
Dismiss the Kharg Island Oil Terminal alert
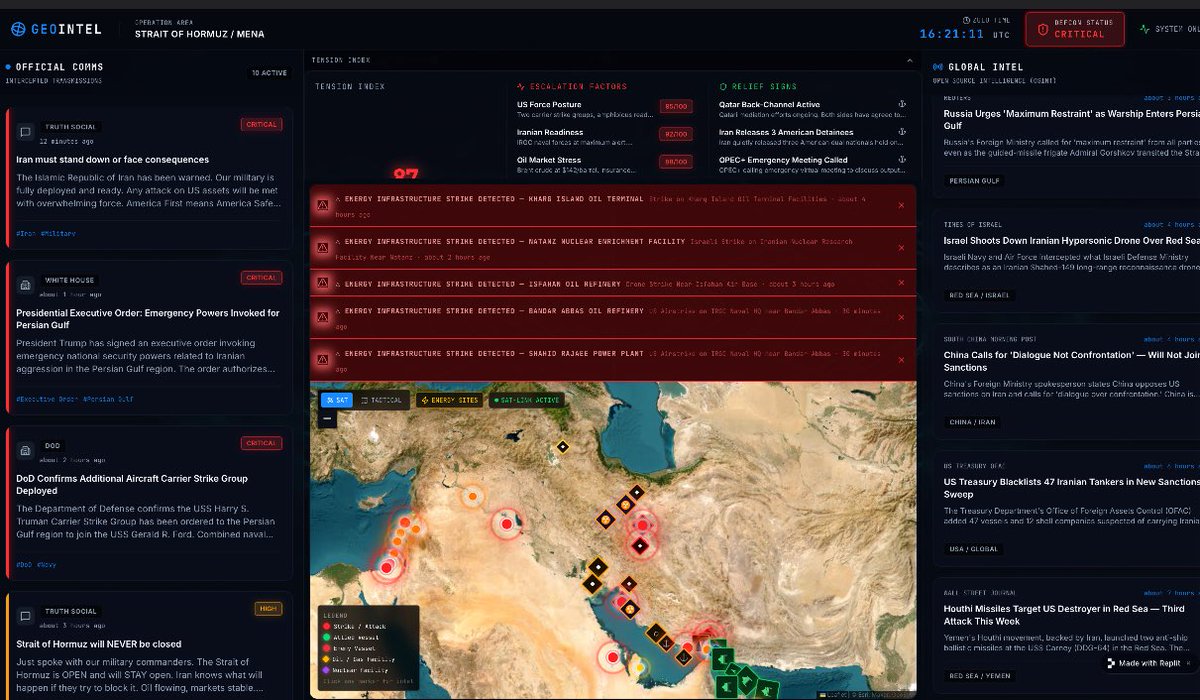900,205
